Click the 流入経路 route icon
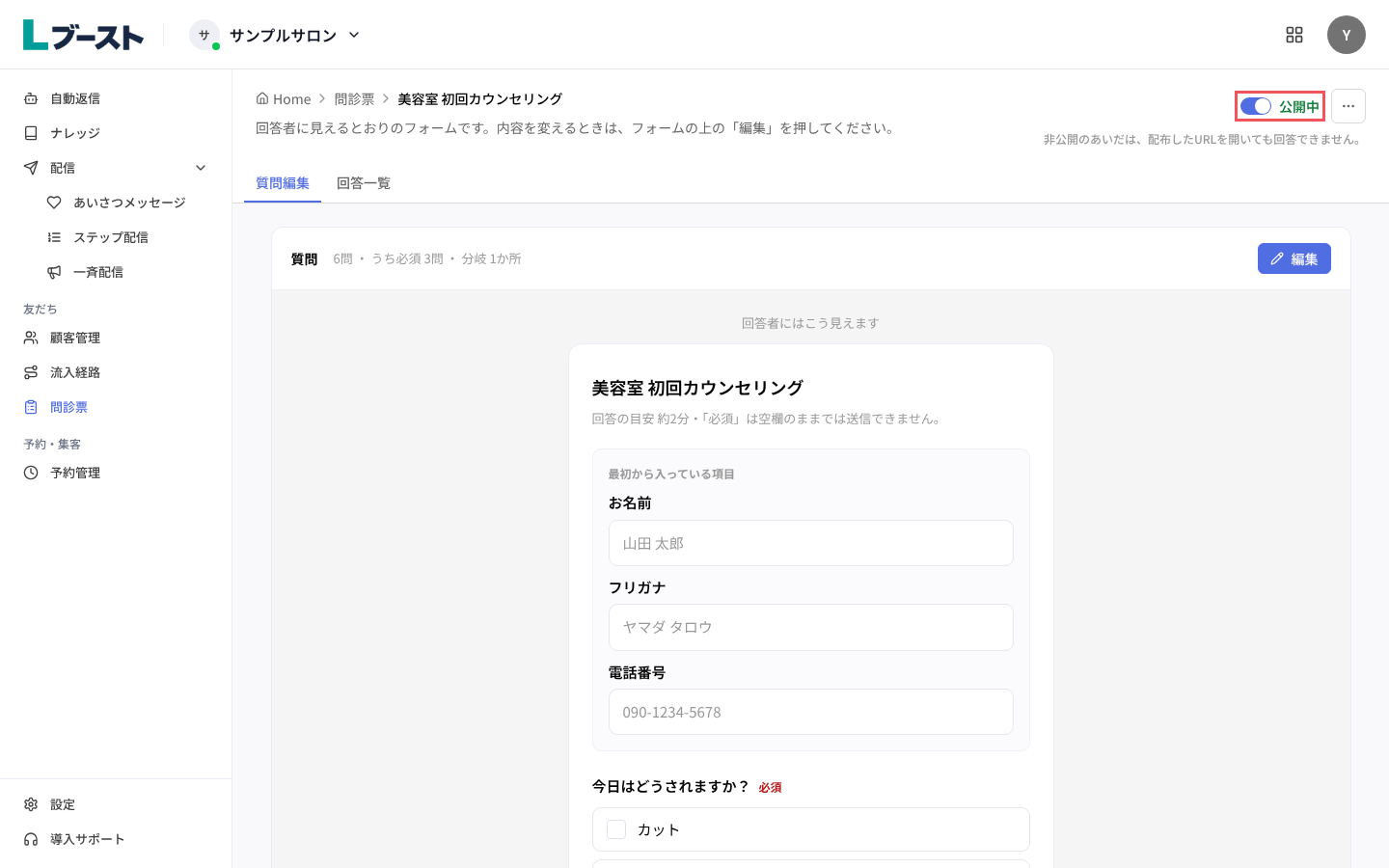Image resolution: width=1389 pixels, height=868 pixels. (31, 372)
